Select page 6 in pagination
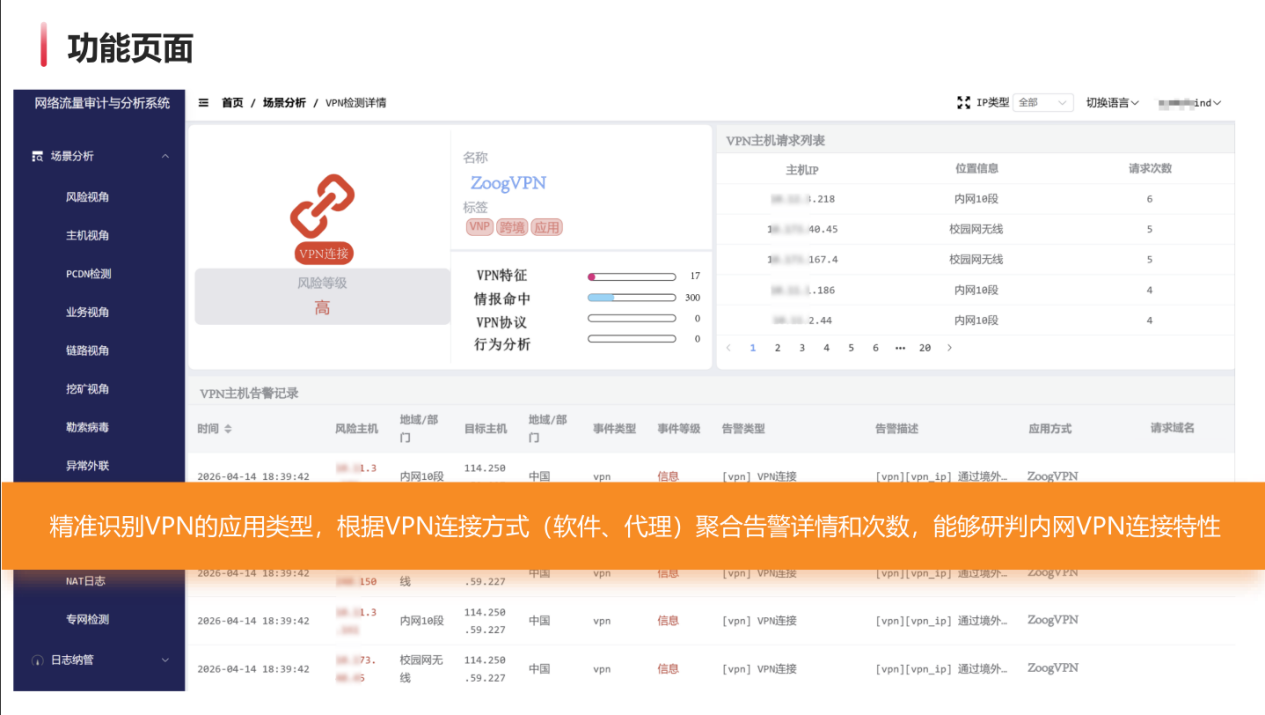The width and height of the screenshot is (1265, 715). (x=875, y=348)
